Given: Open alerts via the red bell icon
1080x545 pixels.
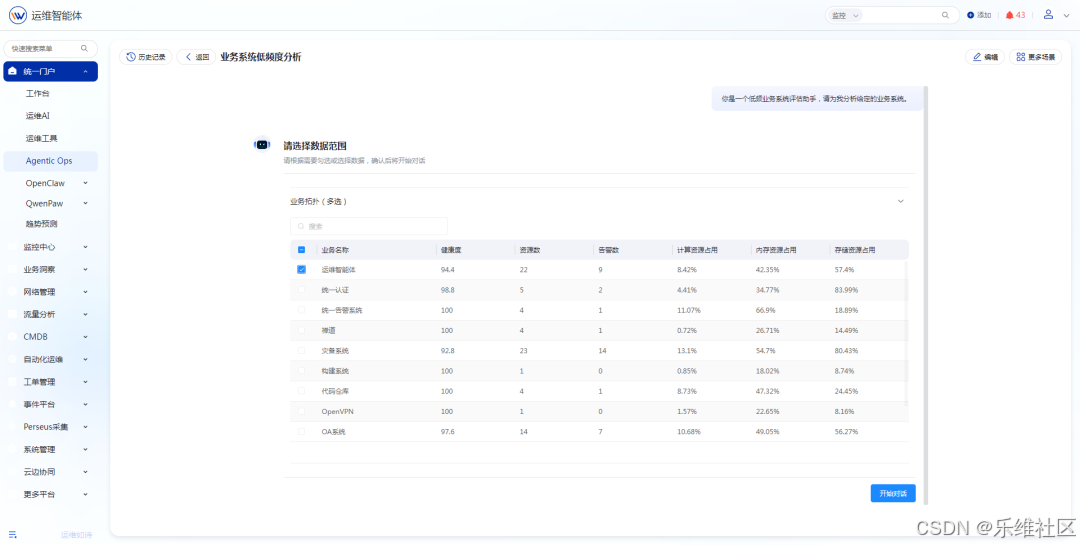Looking at the screenshot, I should click(1009, 15).
